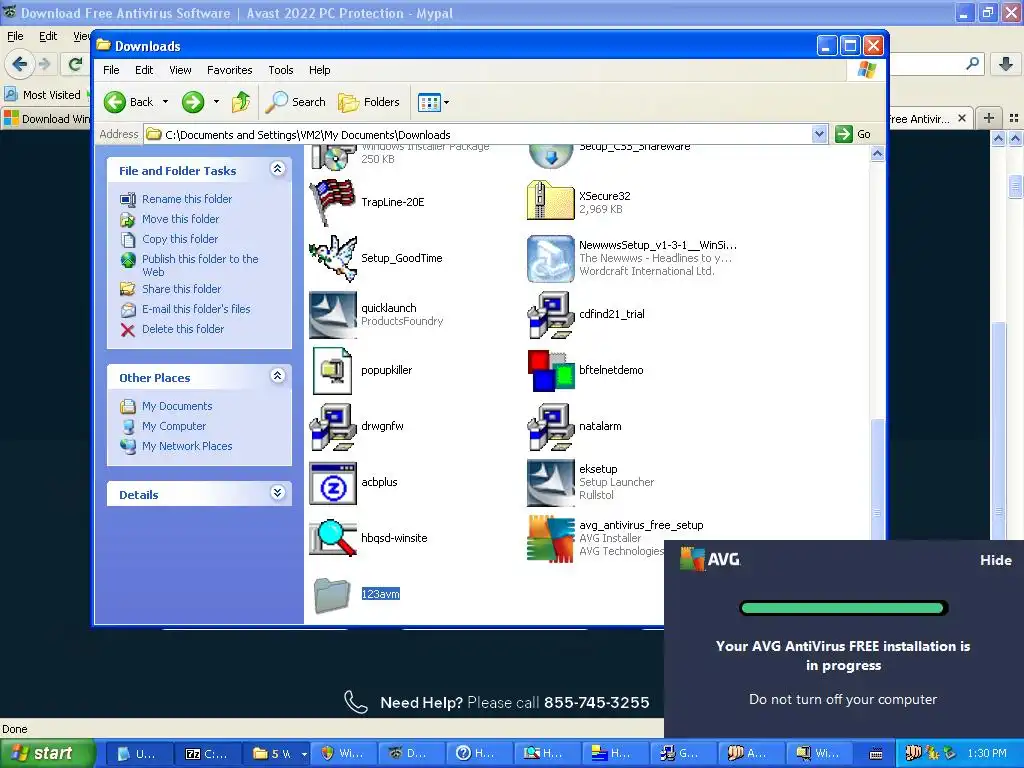Open My Computer from Other Places

[174, 426]
